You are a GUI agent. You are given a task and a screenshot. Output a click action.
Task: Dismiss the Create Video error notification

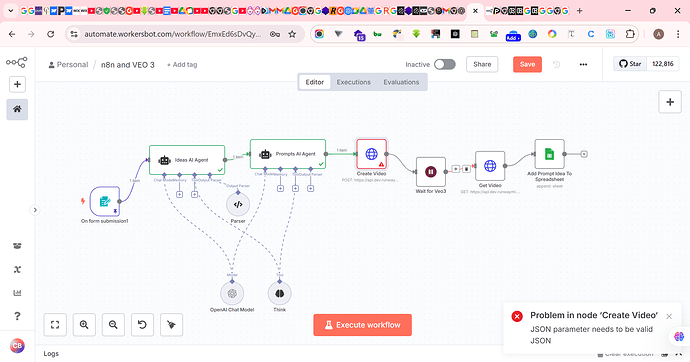pos(669,316)
